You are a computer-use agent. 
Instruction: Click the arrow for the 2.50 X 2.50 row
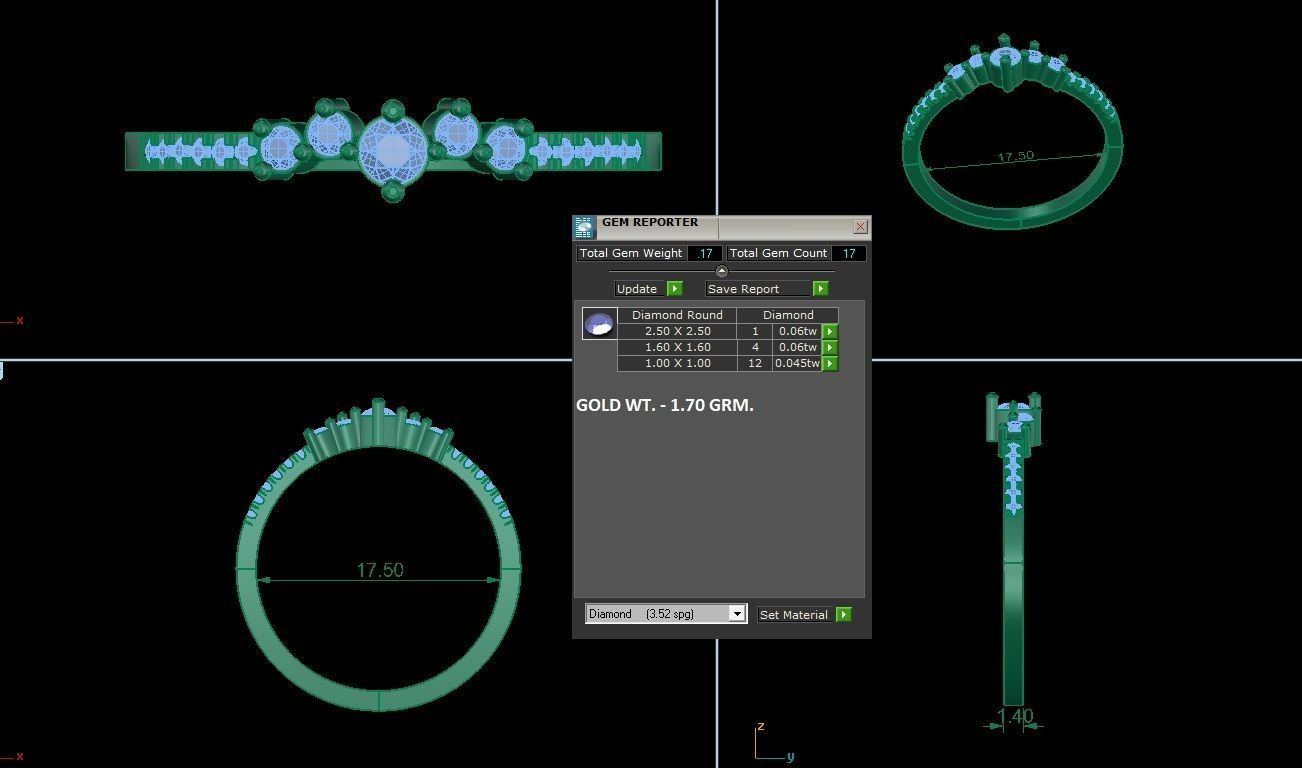click(x=830, y=331)
